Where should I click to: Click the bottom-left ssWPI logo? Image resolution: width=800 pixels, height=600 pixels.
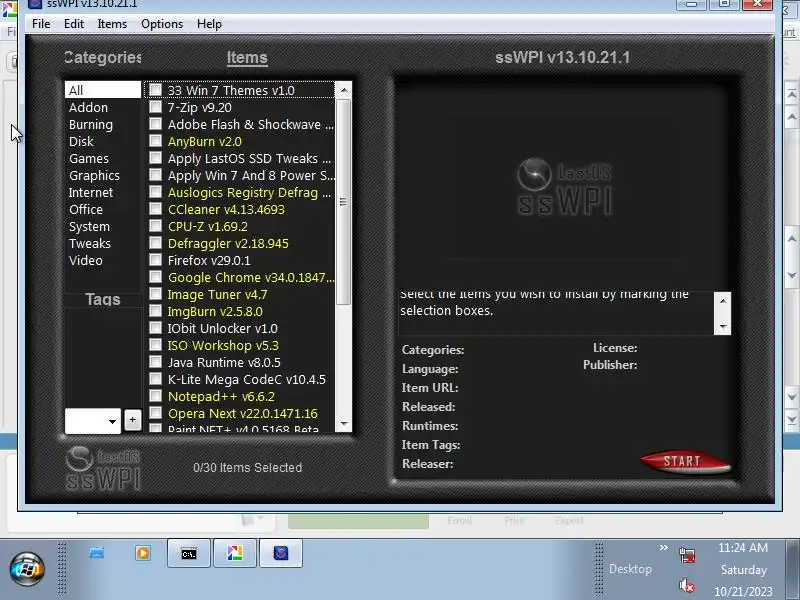coord(103,468)
